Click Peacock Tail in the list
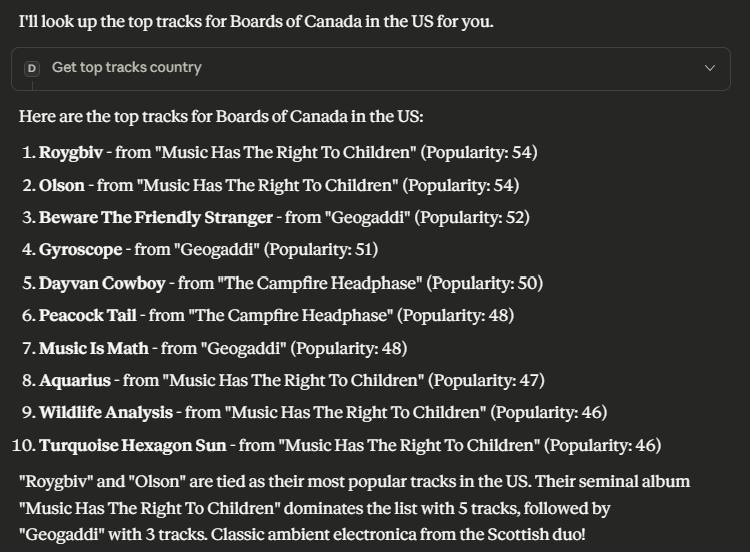750x552 pixels. tap(87, 315)
